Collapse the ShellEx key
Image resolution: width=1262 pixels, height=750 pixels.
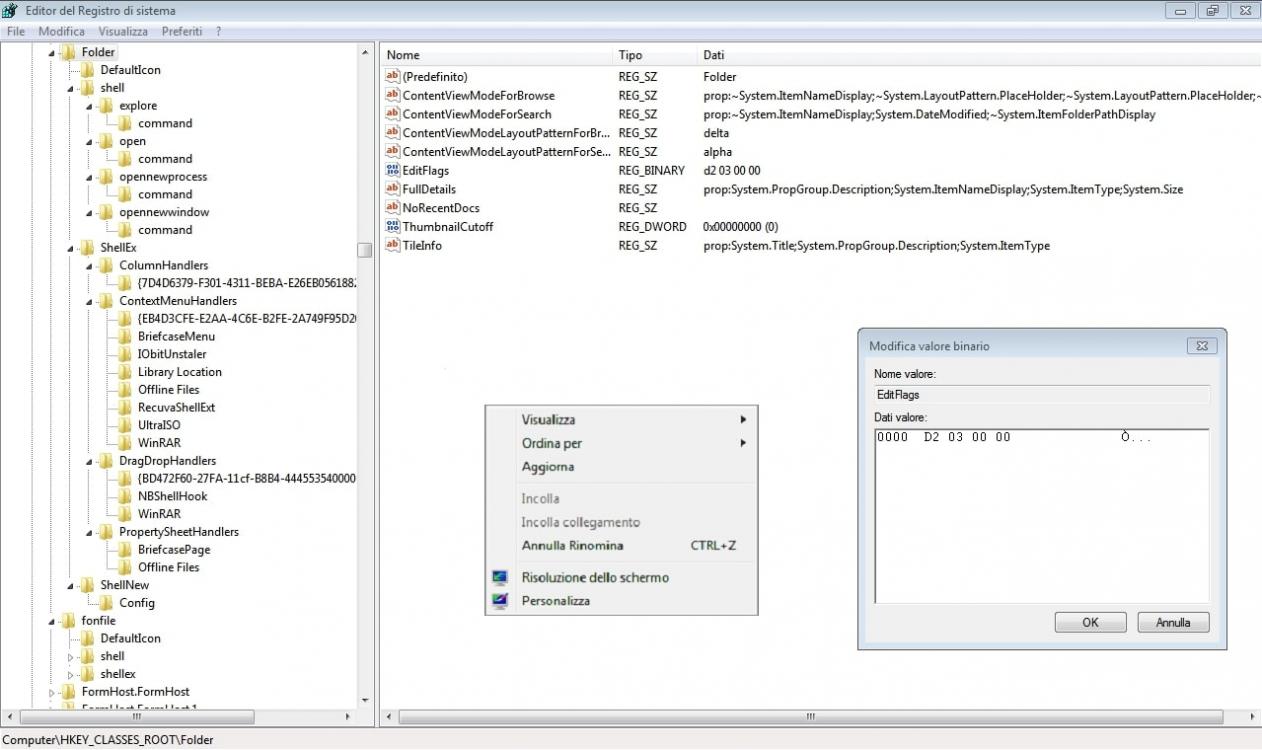click(71, 248)
